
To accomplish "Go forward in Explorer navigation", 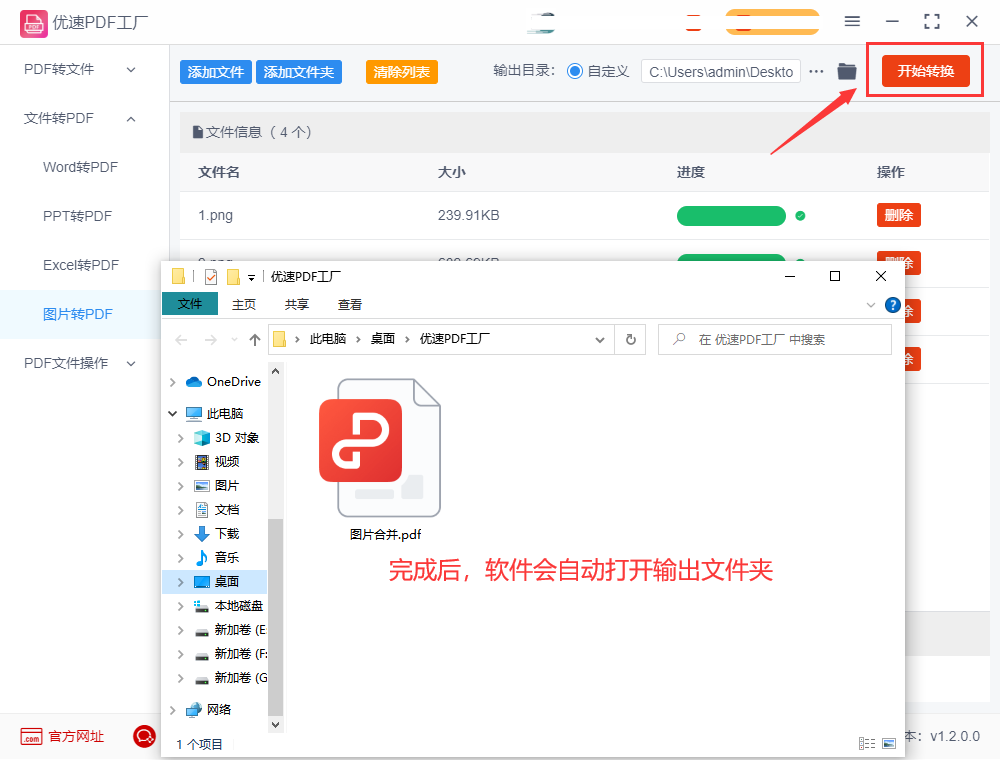I will 210,340.
